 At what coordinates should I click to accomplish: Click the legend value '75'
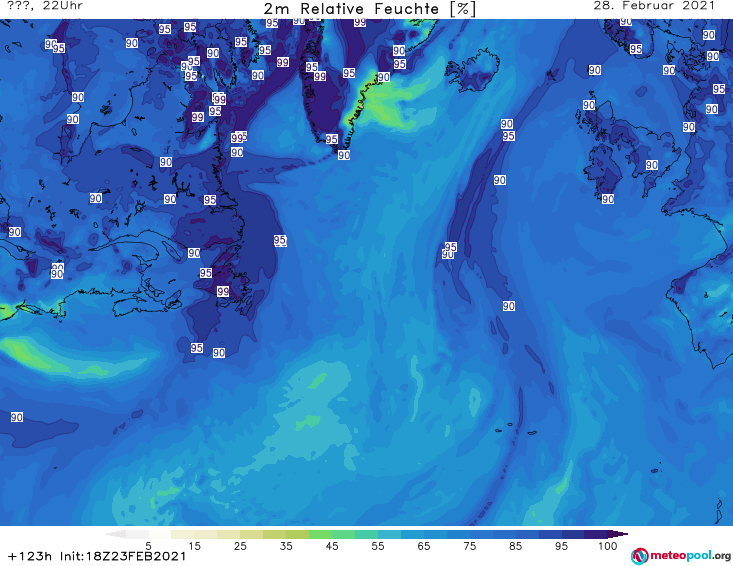469,546
